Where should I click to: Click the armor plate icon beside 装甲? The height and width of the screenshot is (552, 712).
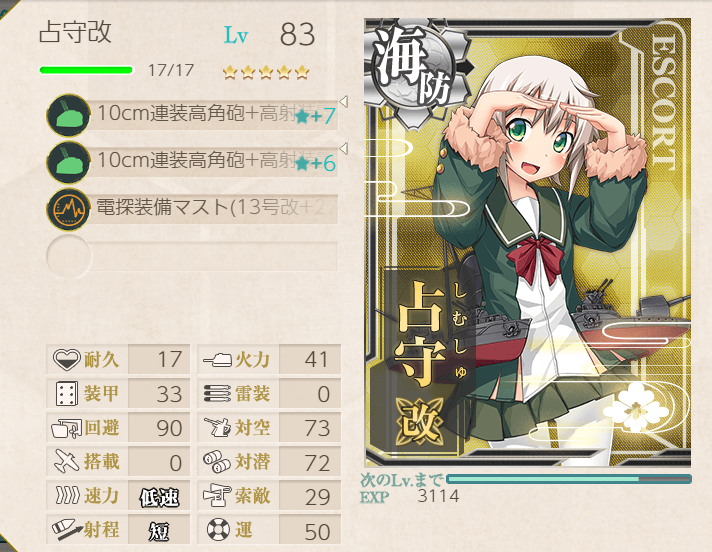coord(66,394)
